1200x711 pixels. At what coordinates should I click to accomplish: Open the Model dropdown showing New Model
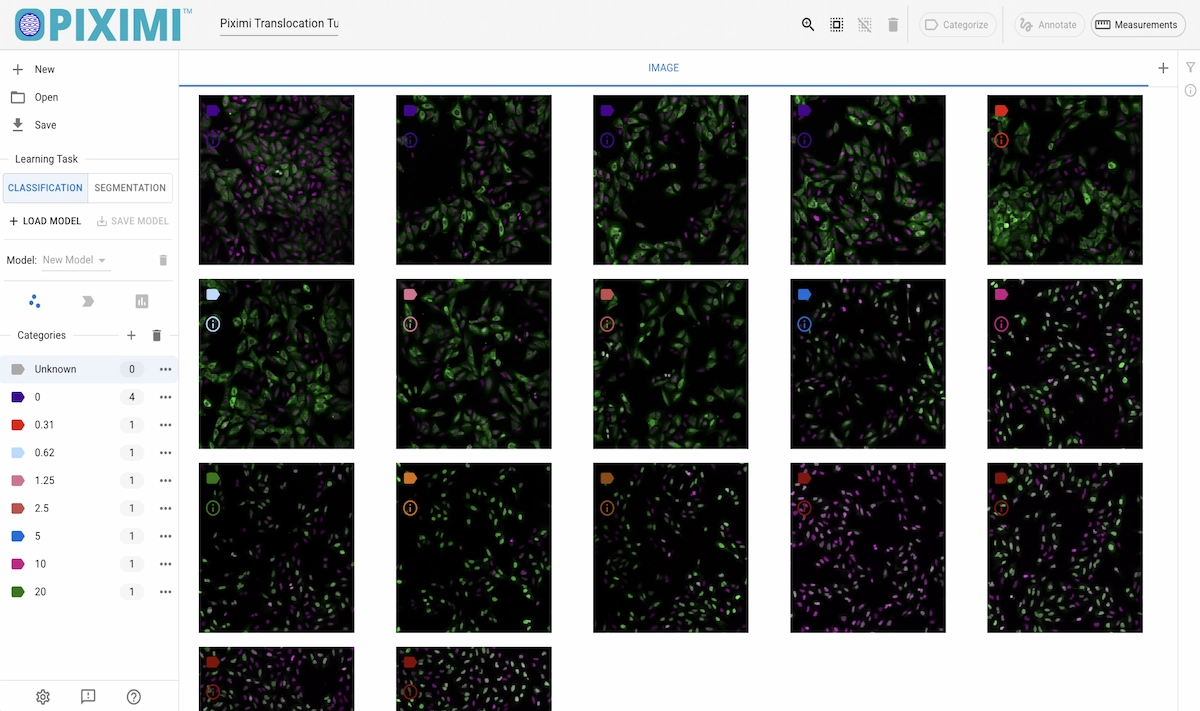pos(75,260)
